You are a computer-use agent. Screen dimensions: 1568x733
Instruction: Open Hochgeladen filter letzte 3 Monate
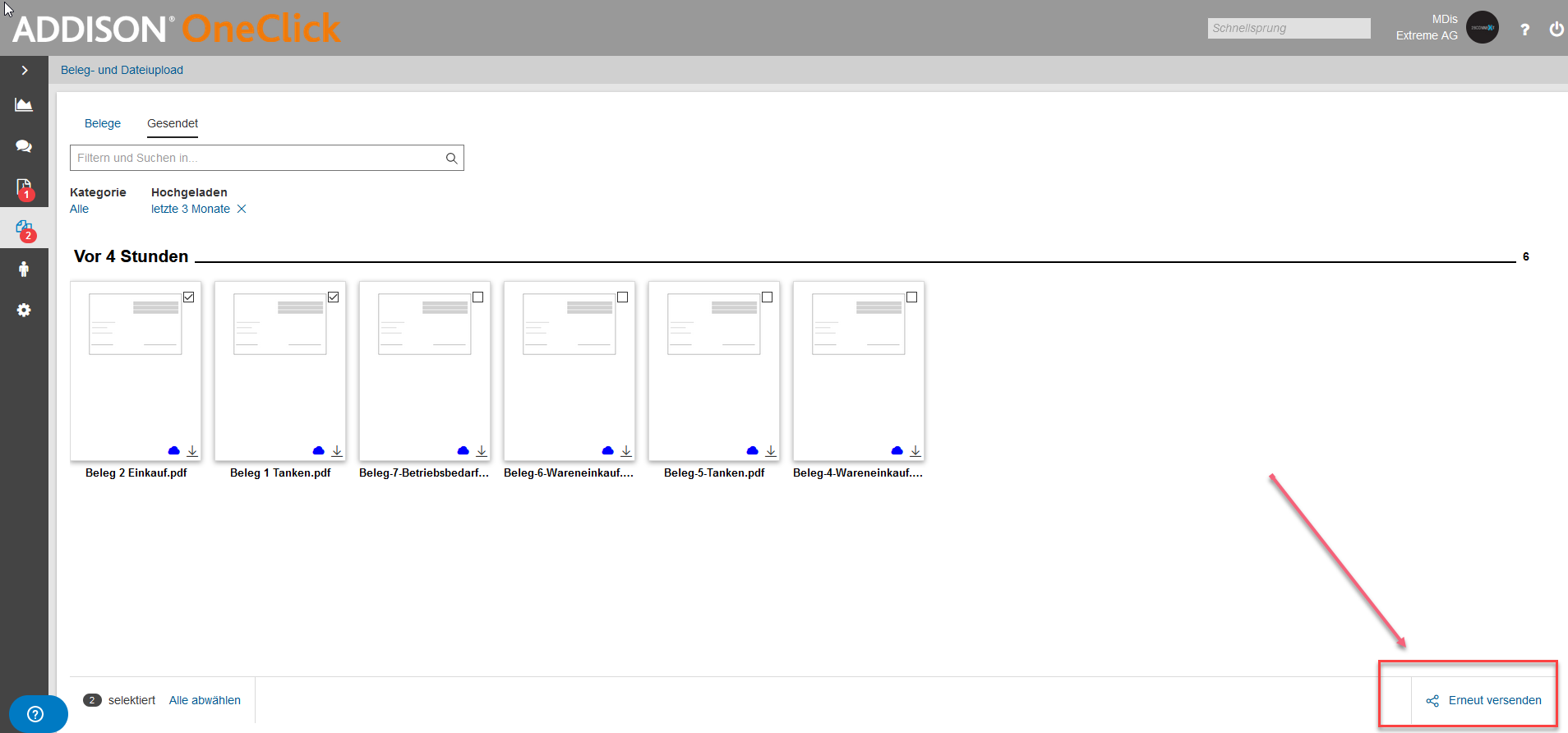pos(191,209)
